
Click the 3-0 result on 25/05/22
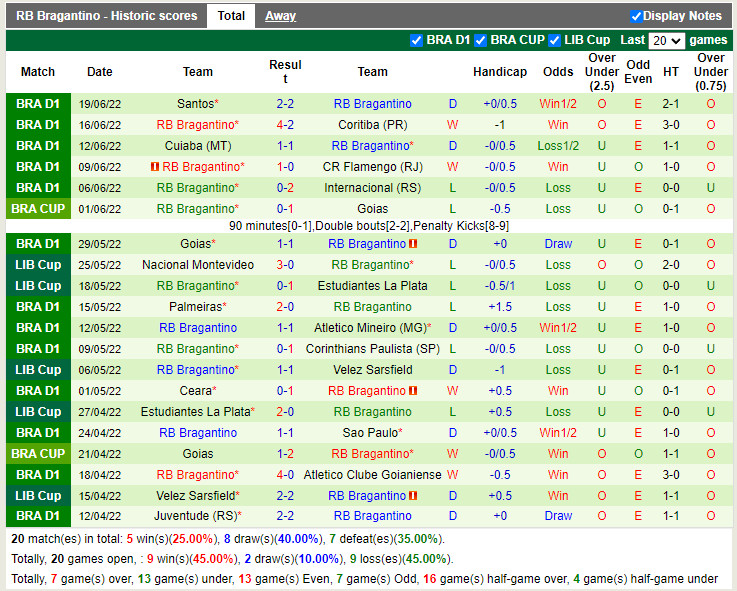click(285, 265)
